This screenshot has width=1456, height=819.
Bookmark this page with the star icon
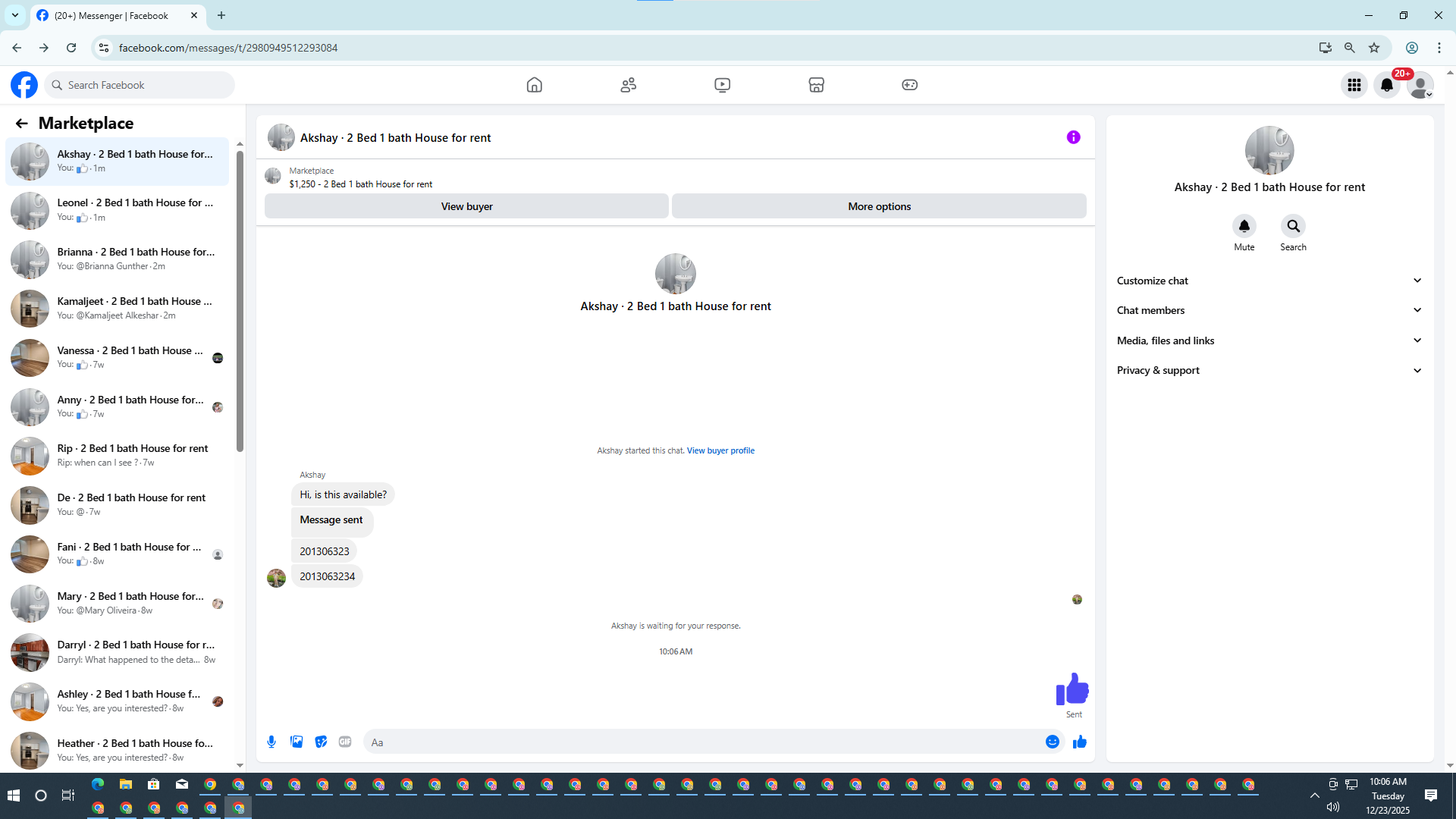(x=1374, y=48)
